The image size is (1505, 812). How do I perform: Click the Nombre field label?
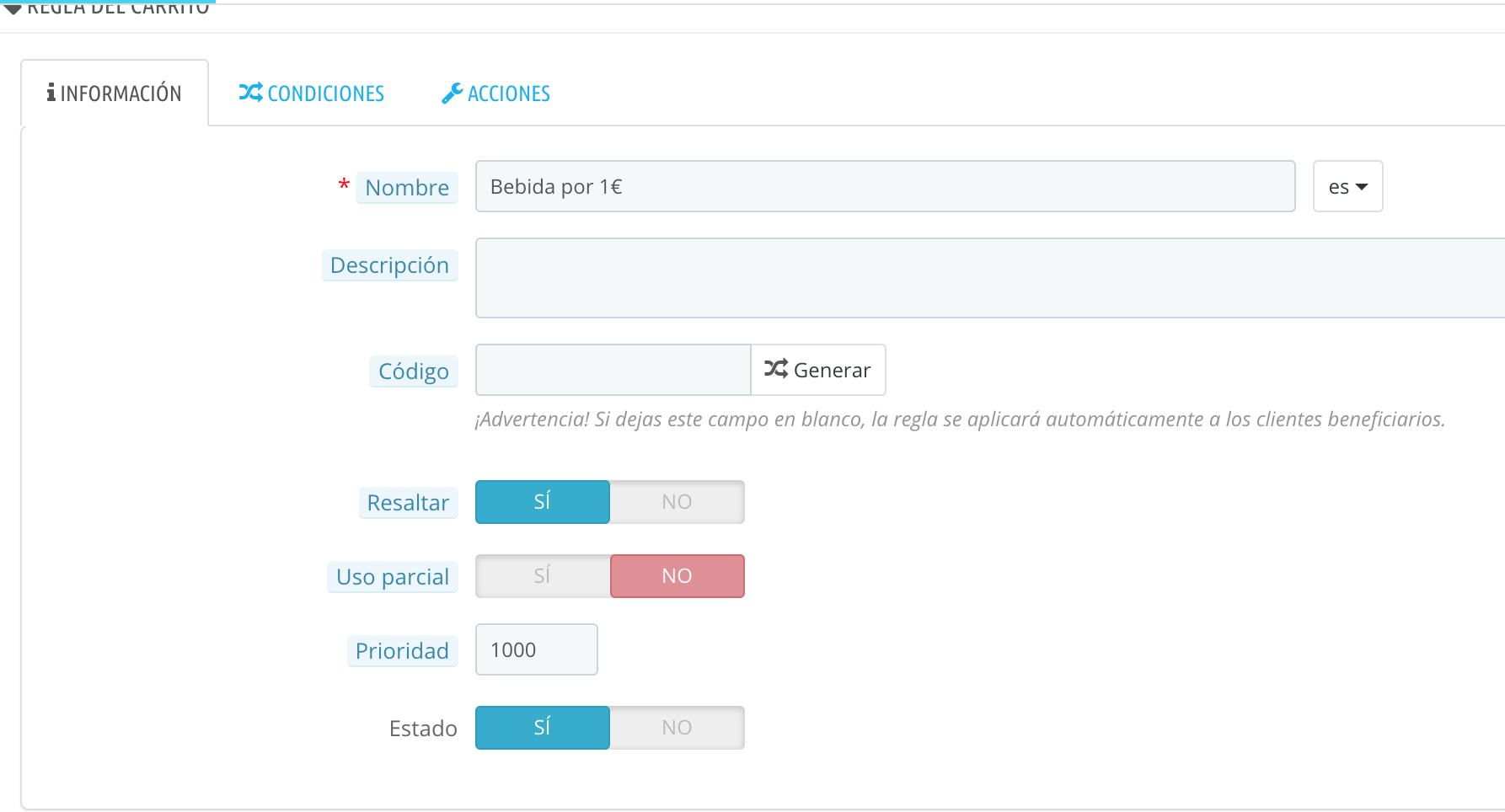[407, 188]
